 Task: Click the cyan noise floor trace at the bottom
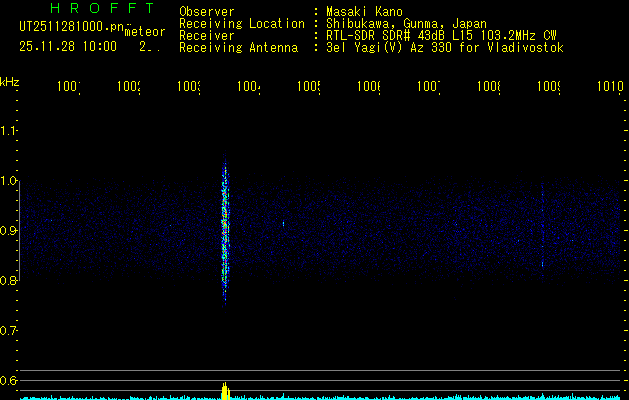(400, 397)
